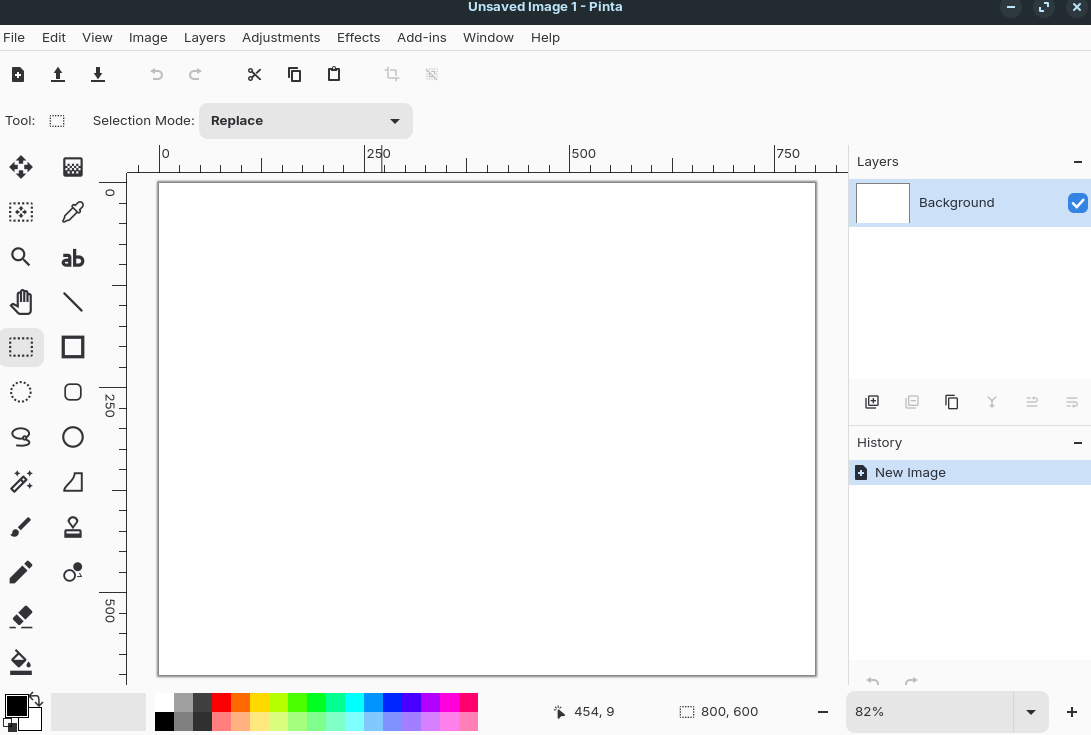Pick the red swatch in palette
The image size is (1091, 735).
point(221,703)
